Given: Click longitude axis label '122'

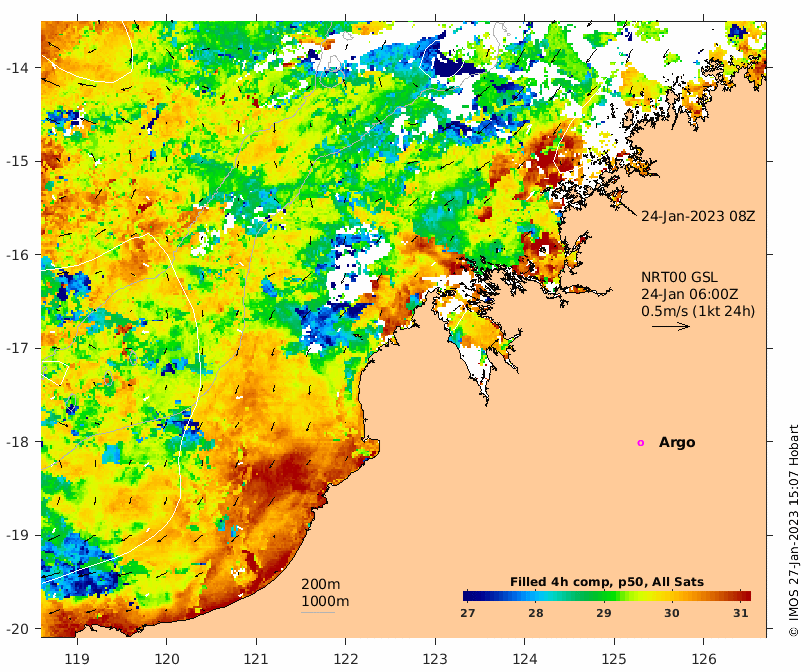Looking at the screenshot, I should [x=346, y=659].
